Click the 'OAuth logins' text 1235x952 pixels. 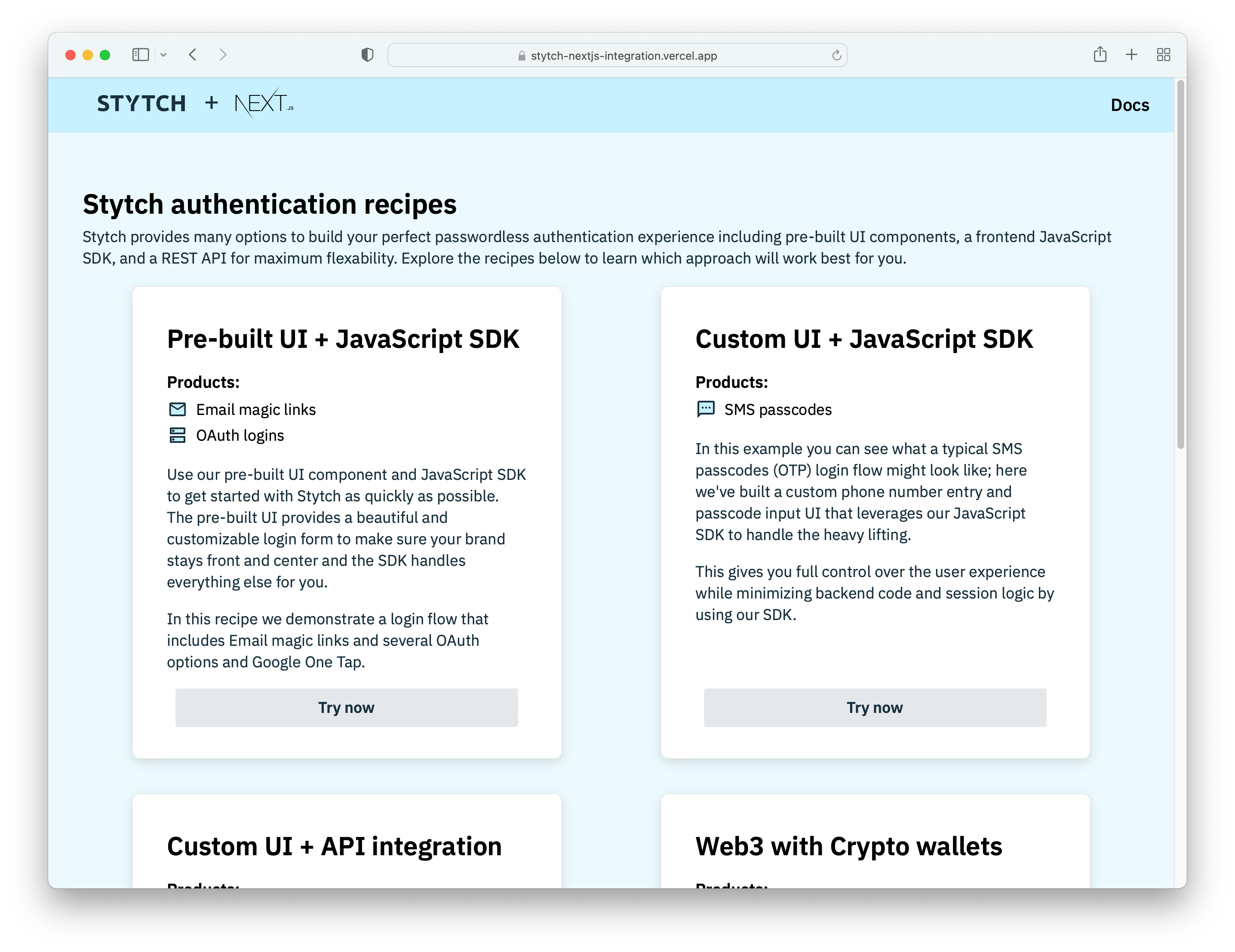(x=240, y=435)
